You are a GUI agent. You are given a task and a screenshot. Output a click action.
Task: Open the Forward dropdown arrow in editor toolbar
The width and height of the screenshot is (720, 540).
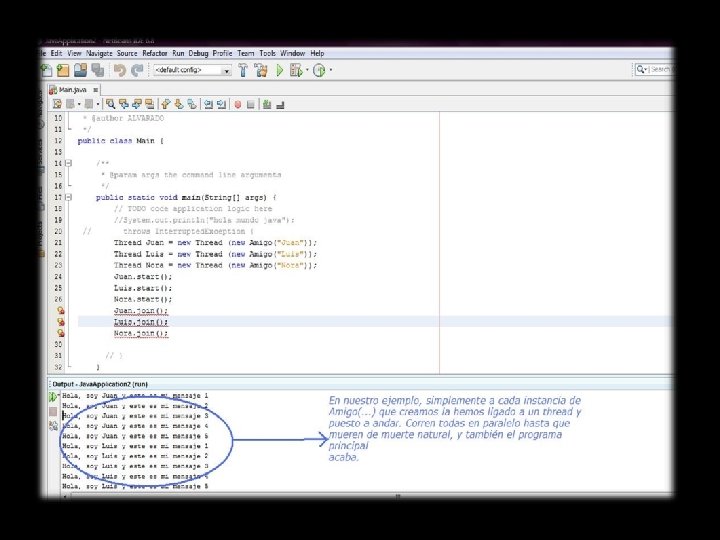tap(97, 105)
